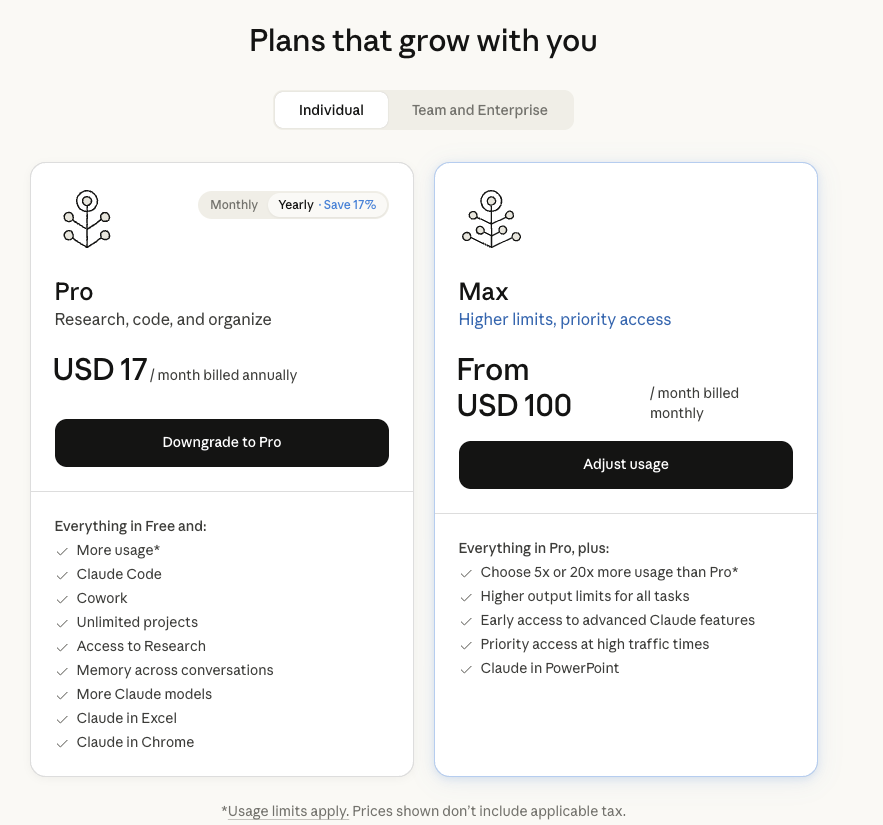Screen dimensions: 883x825
Task: Click the Pro plan heading
Action: coord(74,292)
